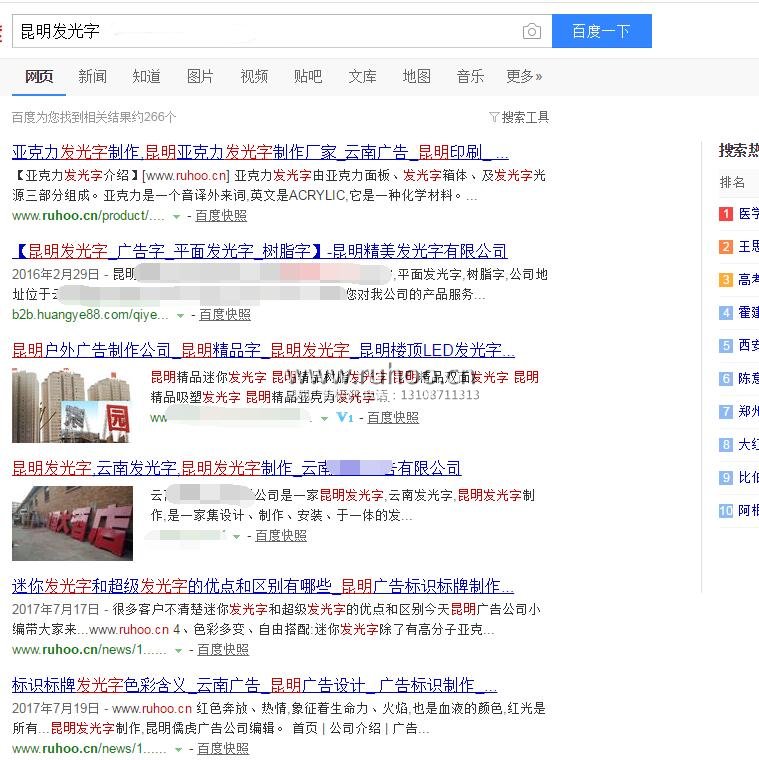
Task: Open 百度快照 next to the V1 badge
Action: [393, 417]
